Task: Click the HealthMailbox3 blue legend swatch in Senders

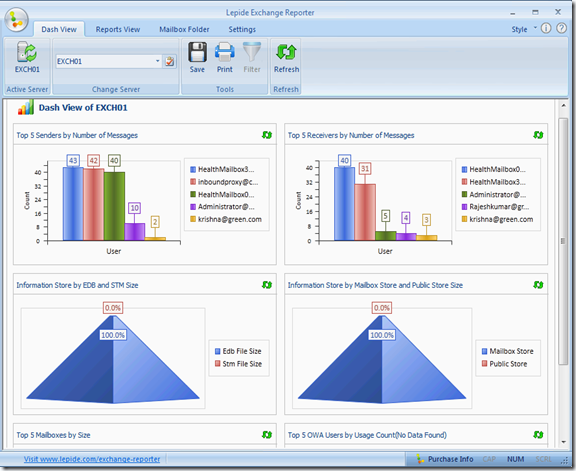Action: tap(193, 169)
